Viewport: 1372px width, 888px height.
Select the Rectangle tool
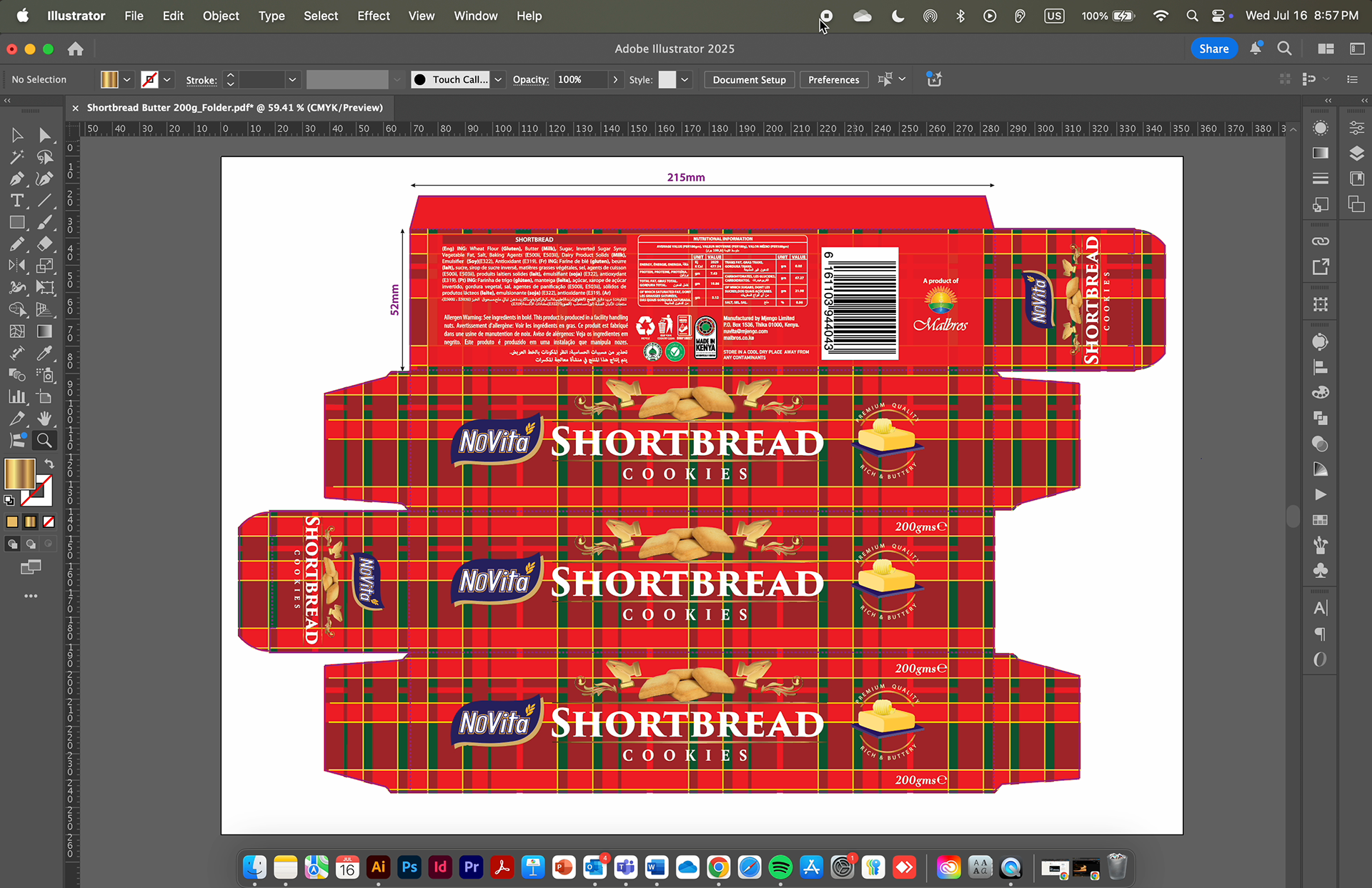tap(17, 222)
